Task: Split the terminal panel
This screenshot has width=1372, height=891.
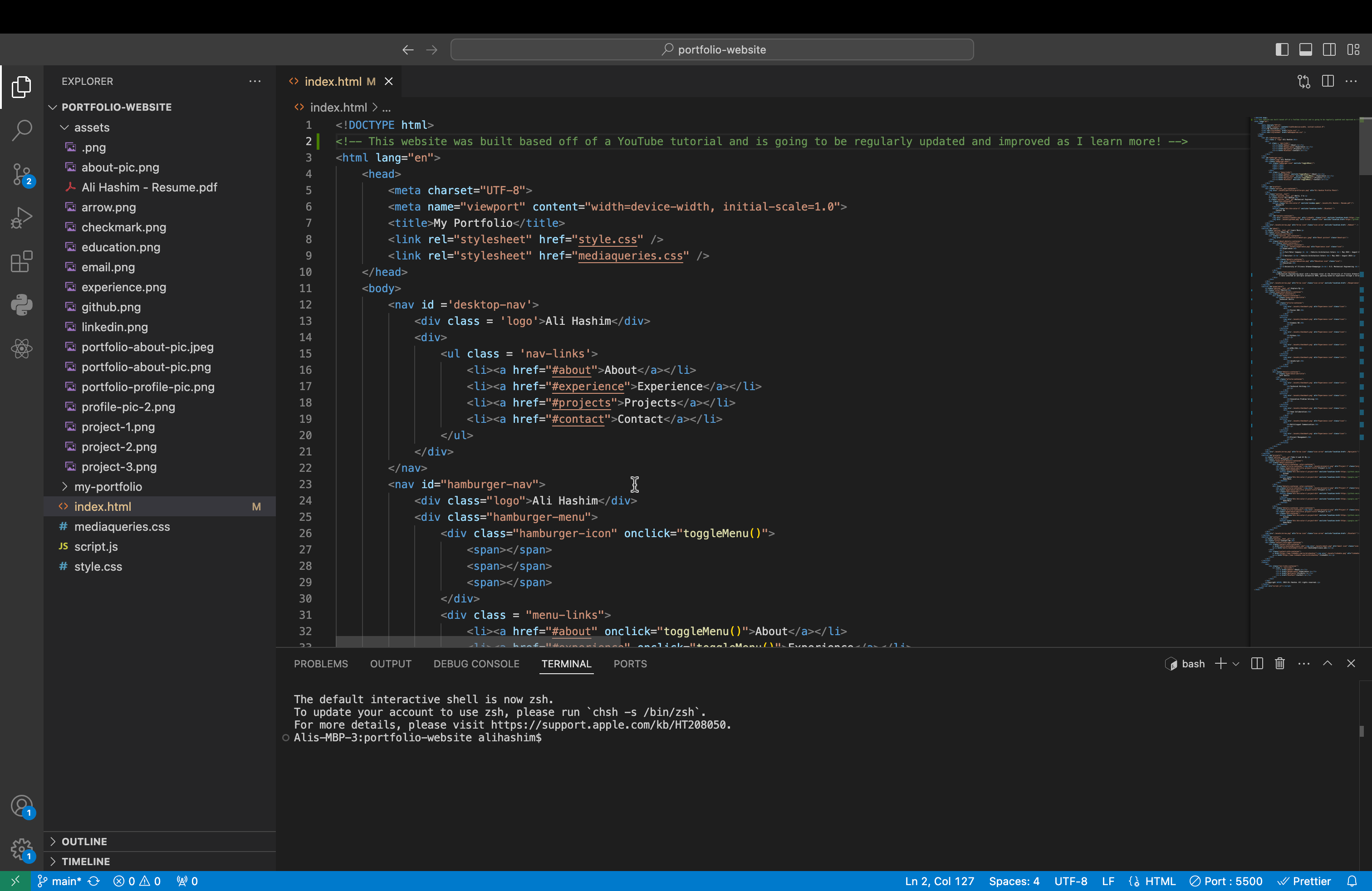Action: [1257, 663]
